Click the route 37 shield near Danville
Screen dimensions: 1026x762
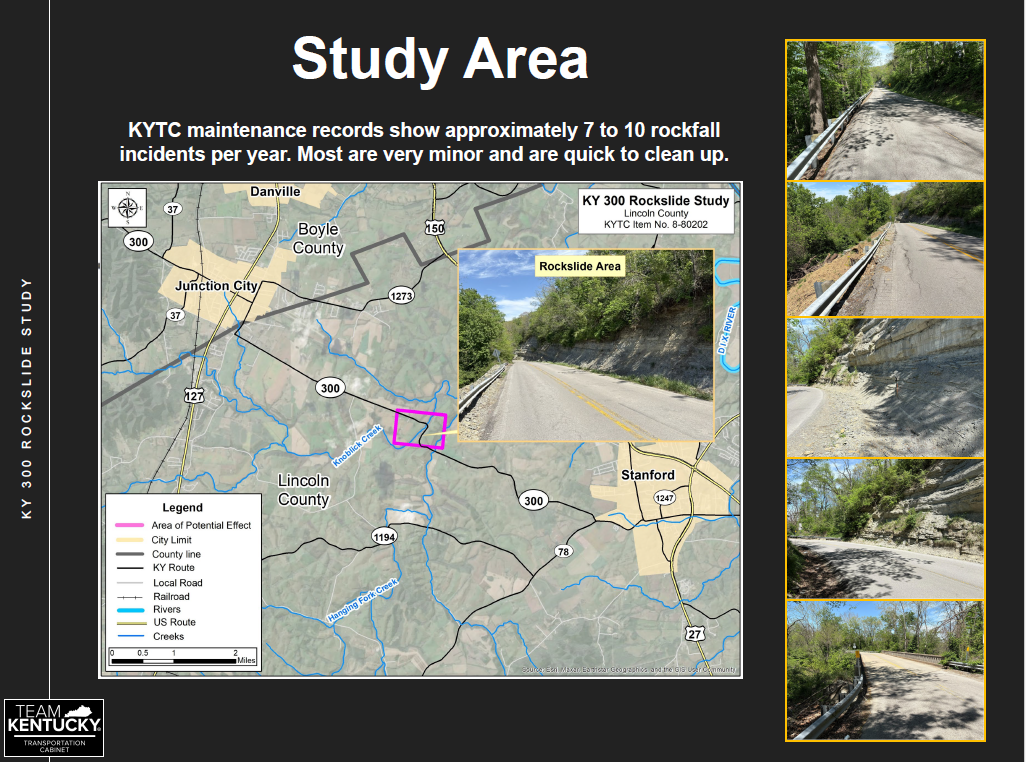click(x=172, y=209)
